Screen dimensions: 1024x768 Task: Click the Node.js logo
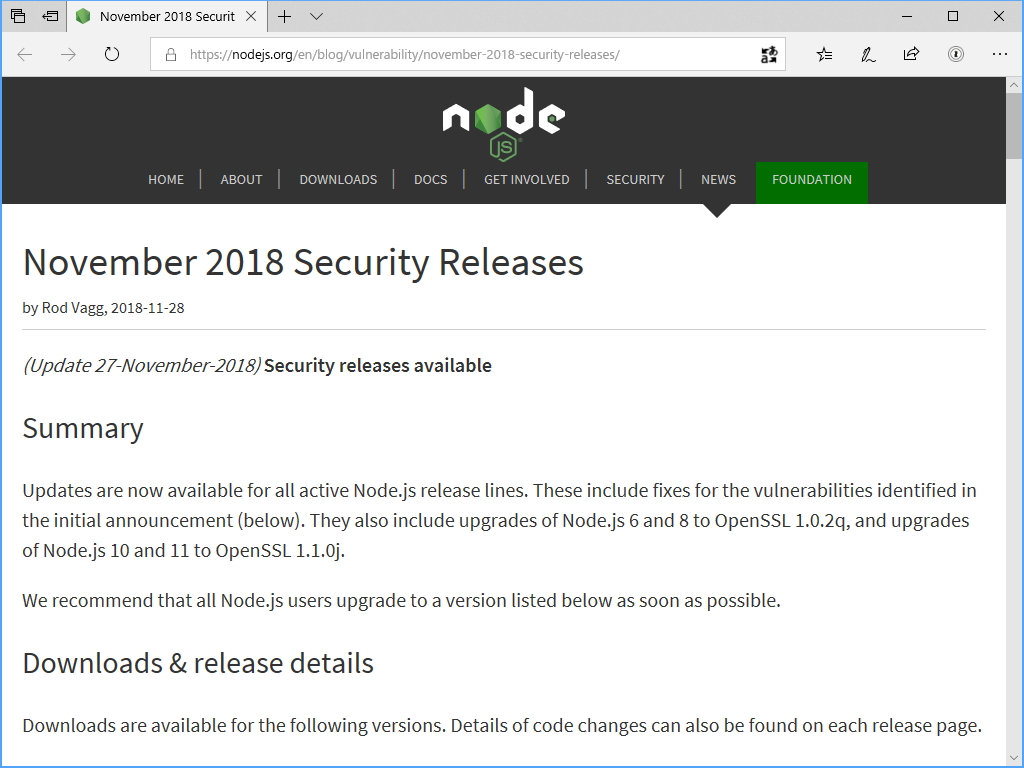click(x=503, y=122)
